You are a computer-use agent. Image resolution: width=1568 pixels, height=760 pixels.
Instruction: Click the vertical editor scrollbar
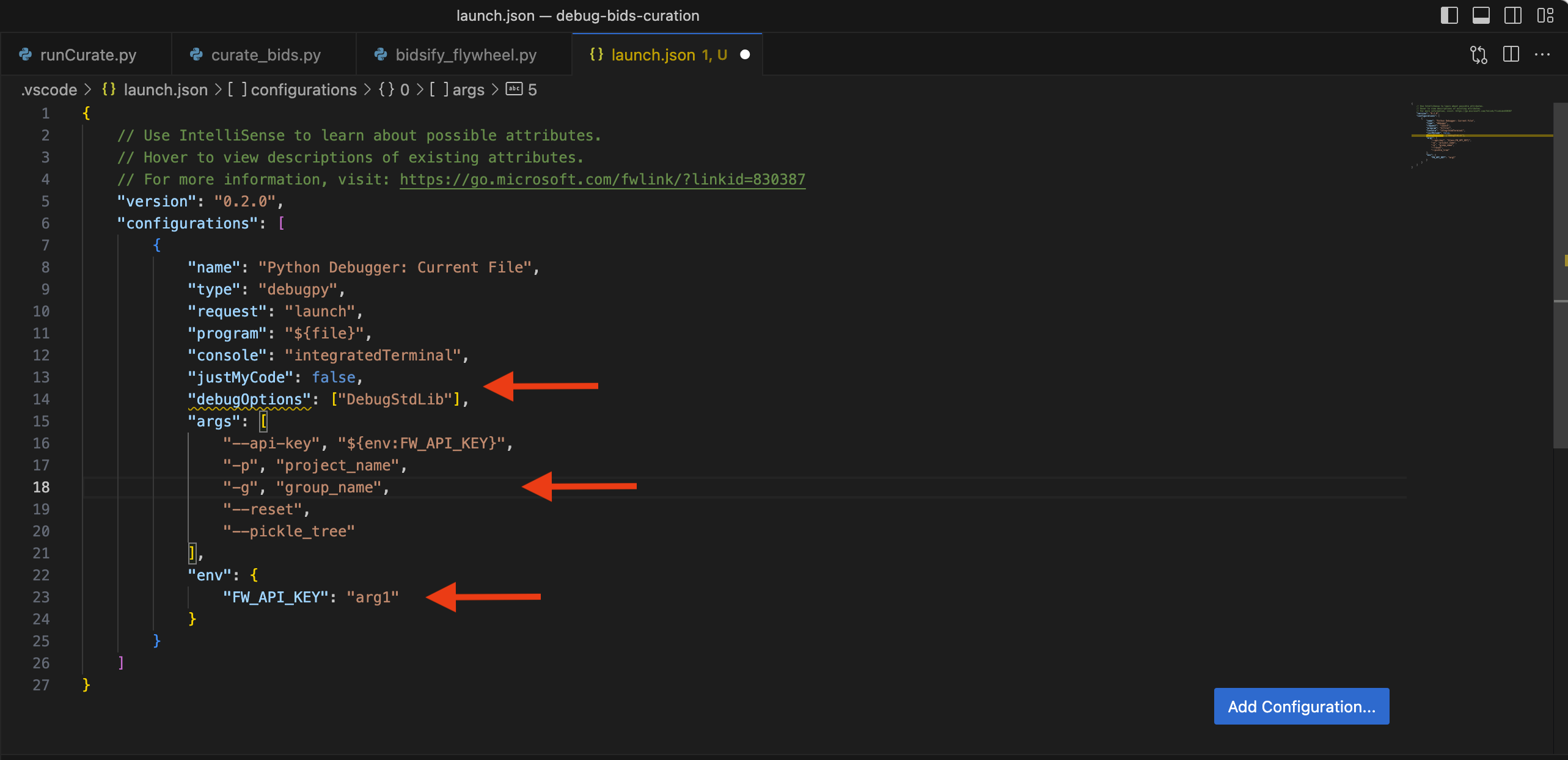(x=1560, y=275)
